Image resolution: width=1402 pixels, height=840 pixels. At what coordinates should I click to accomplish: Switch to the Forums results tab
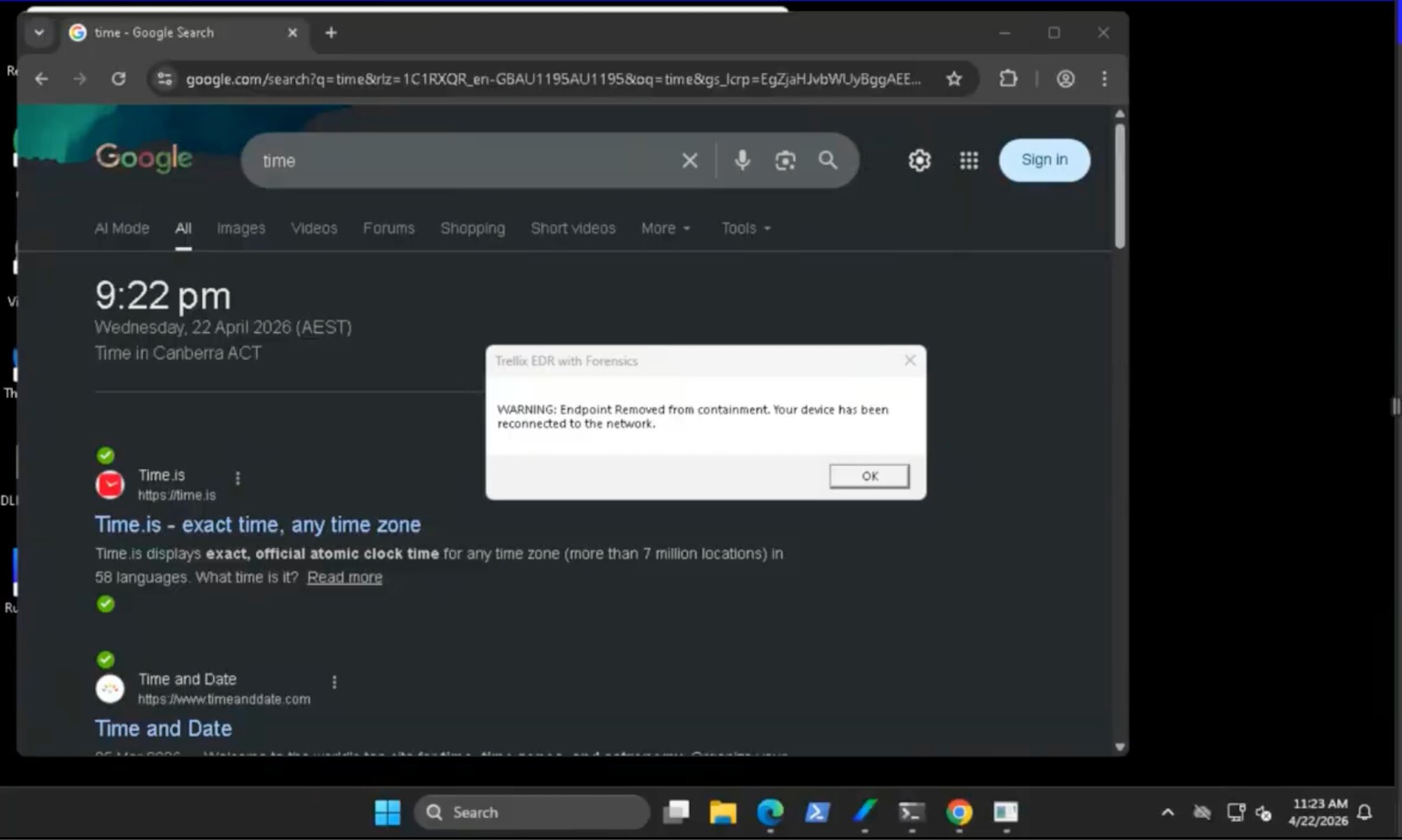tap(389, 228)
